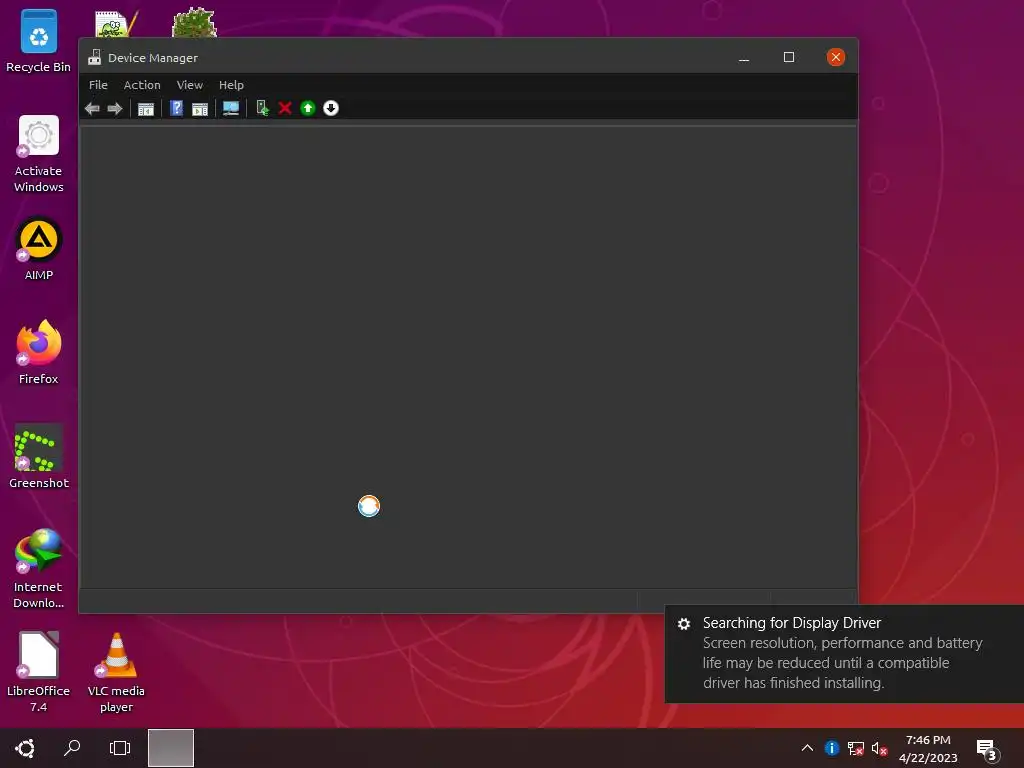Select the VLC media player desktop shortcut

(x=116, y=672)
